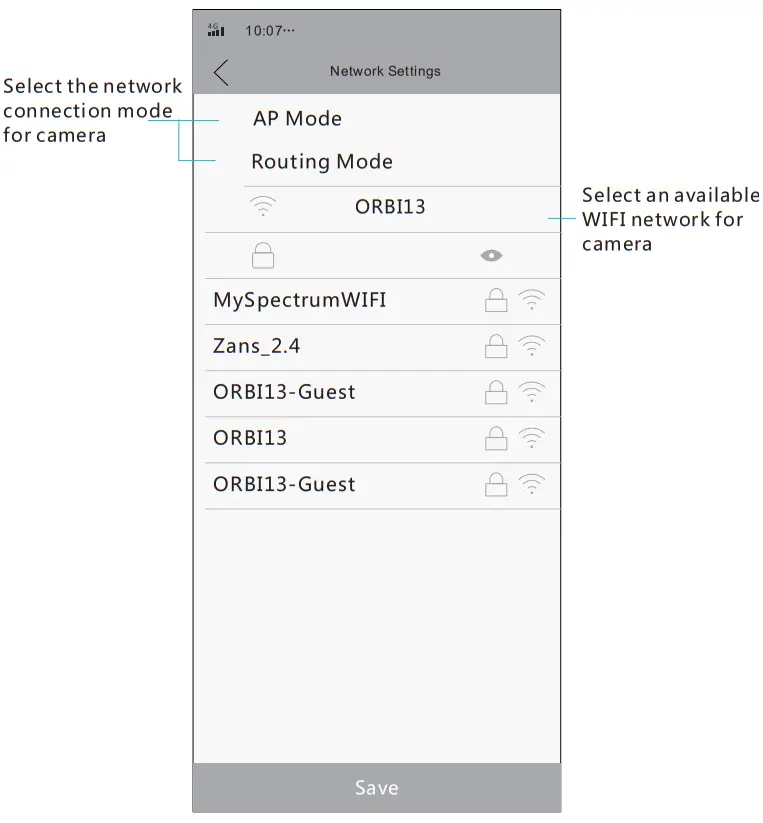
Task: Click the lock icon next to MySpectrumWIFI
Action: tap(496, 300)
